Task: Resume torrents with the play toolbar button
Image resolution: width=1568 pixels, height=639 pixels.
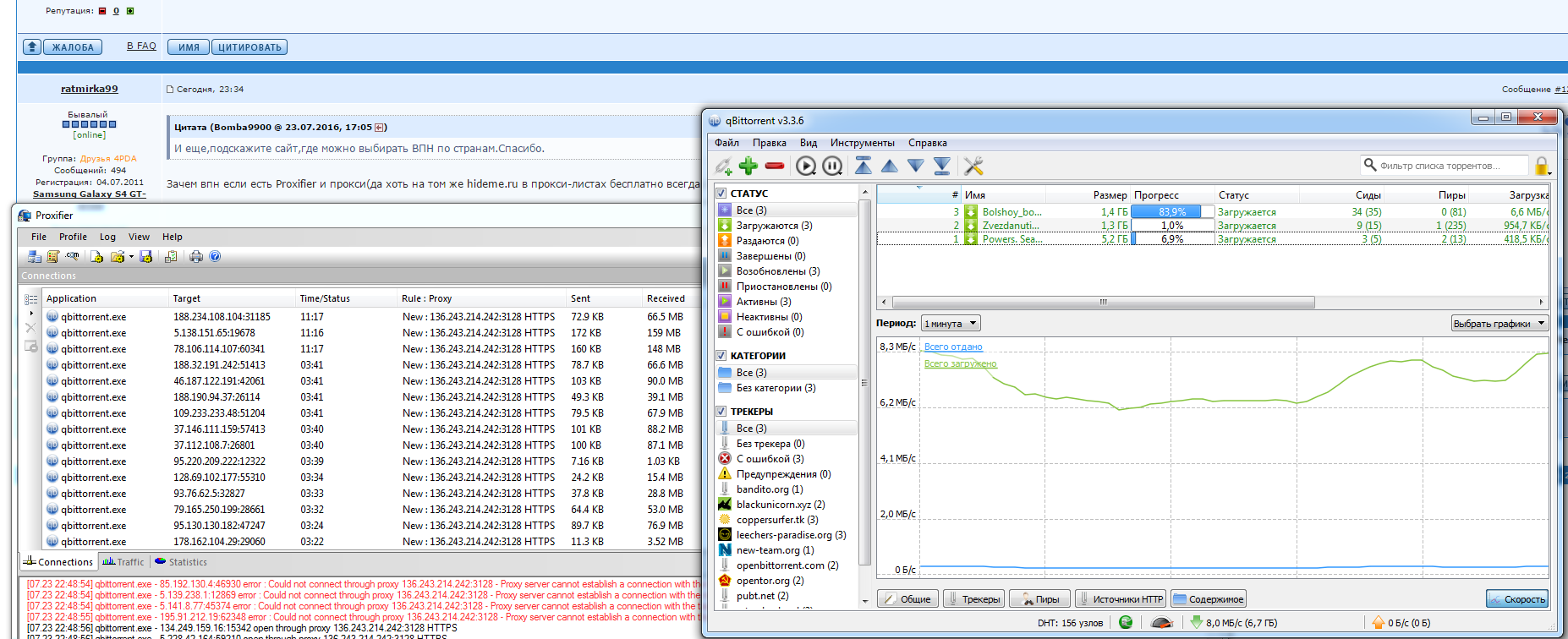Action: click(x=806, y=166)
